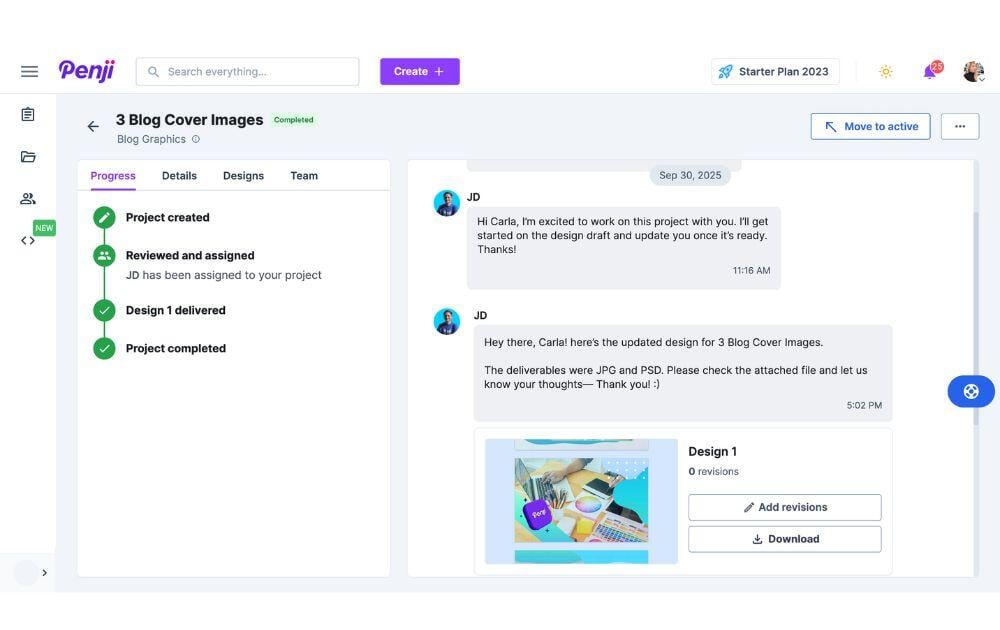Click the Penji logo

[87, 71]
